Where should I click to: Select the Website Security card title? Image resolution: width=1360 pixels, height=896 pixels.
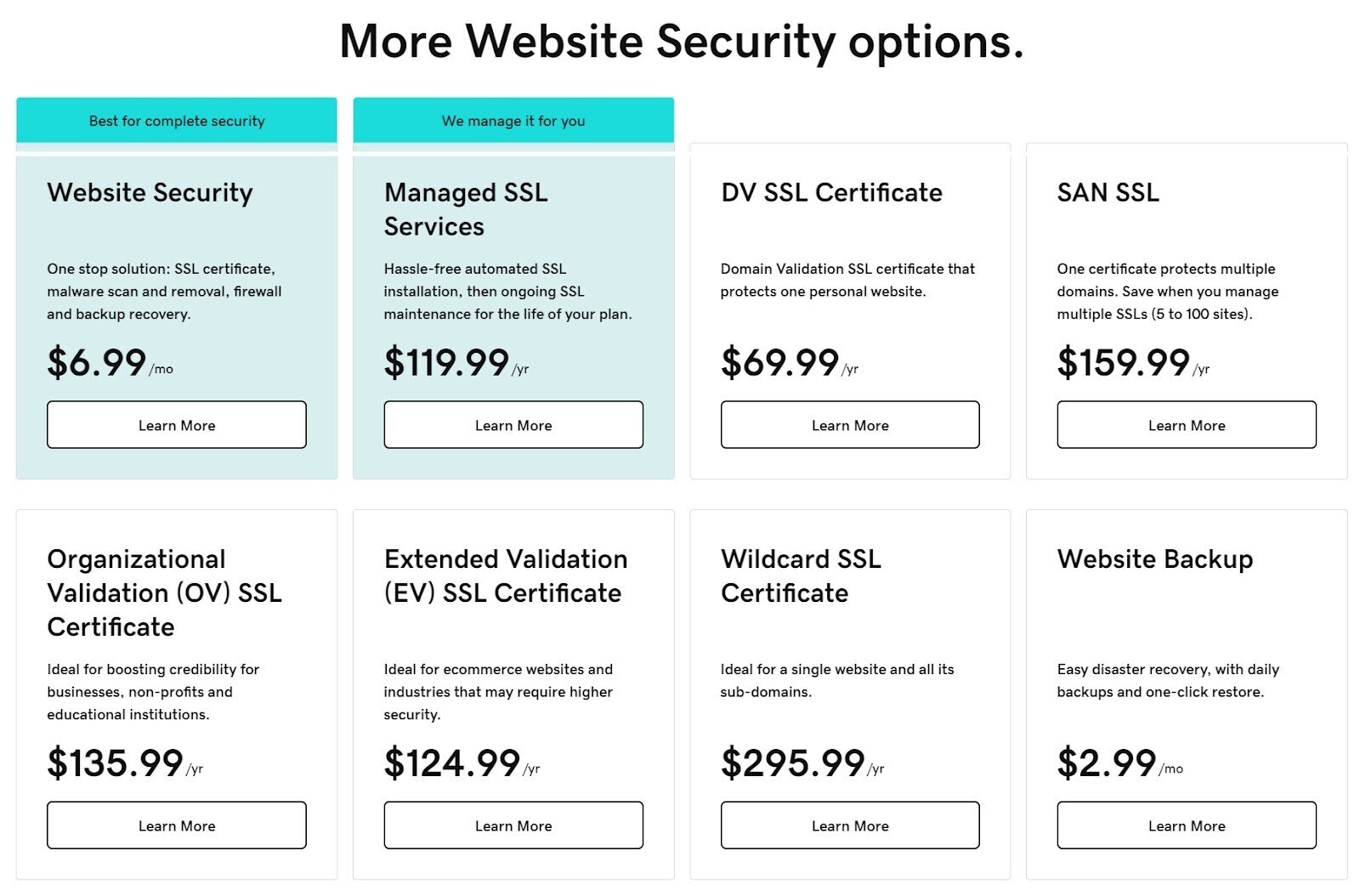(149, 194)
